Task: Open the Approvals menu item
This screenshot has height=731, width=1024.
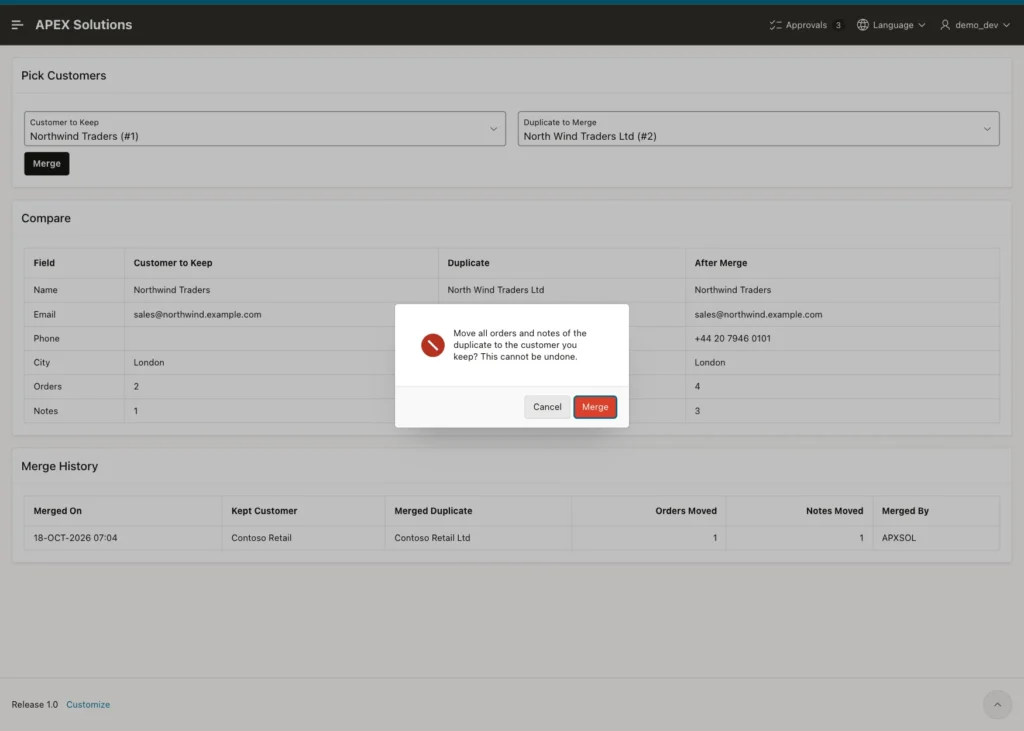Action: [805, 25]
